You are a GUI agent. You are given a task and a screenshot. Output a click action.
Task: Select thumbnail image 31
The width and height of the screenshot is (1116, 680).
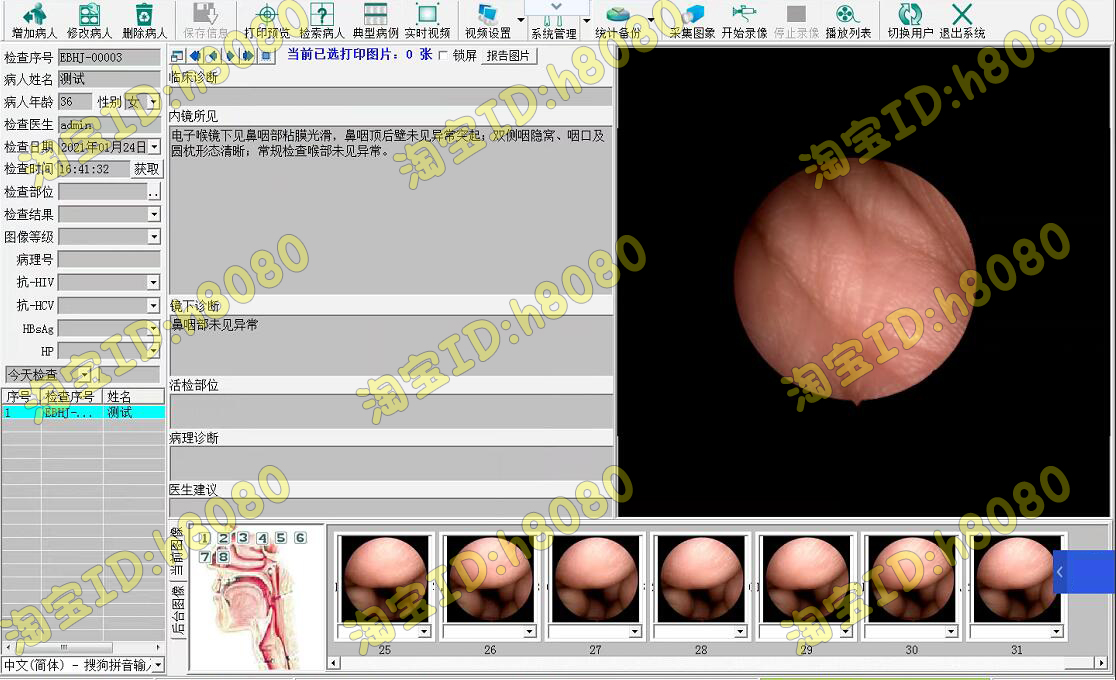(x=1017, y=579)
